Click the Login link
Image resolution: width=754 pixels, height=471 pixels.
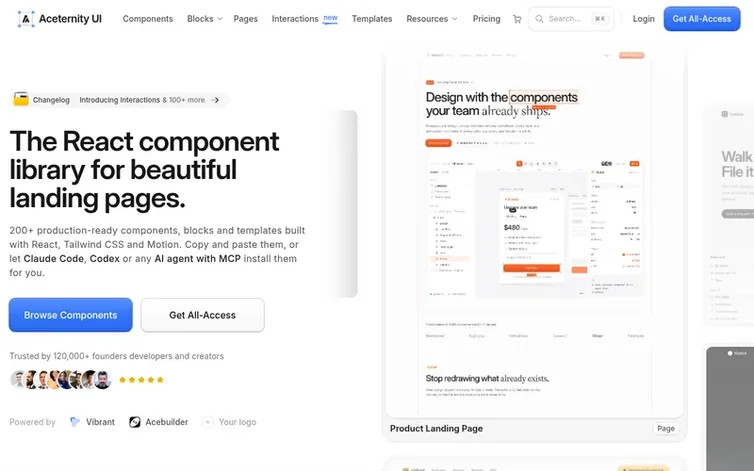[x=643, y=19]
